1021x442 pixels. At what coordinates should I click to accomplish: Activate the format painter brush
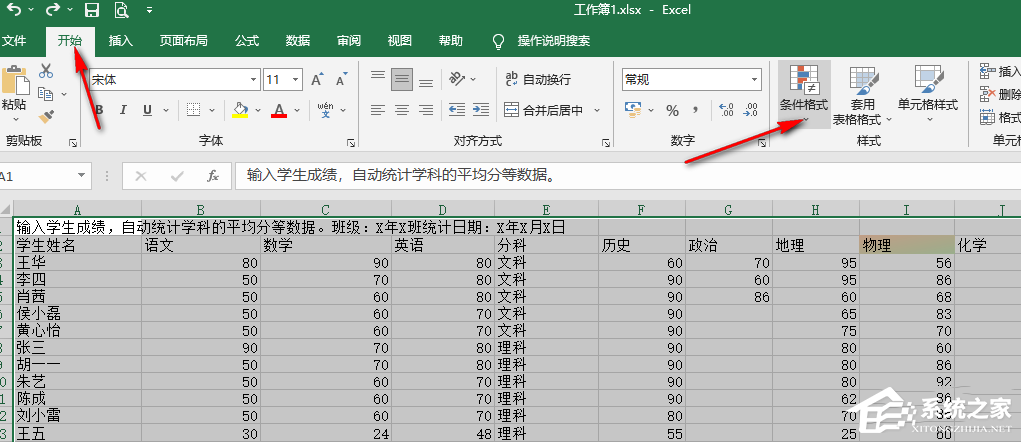(x=46, y=117)
